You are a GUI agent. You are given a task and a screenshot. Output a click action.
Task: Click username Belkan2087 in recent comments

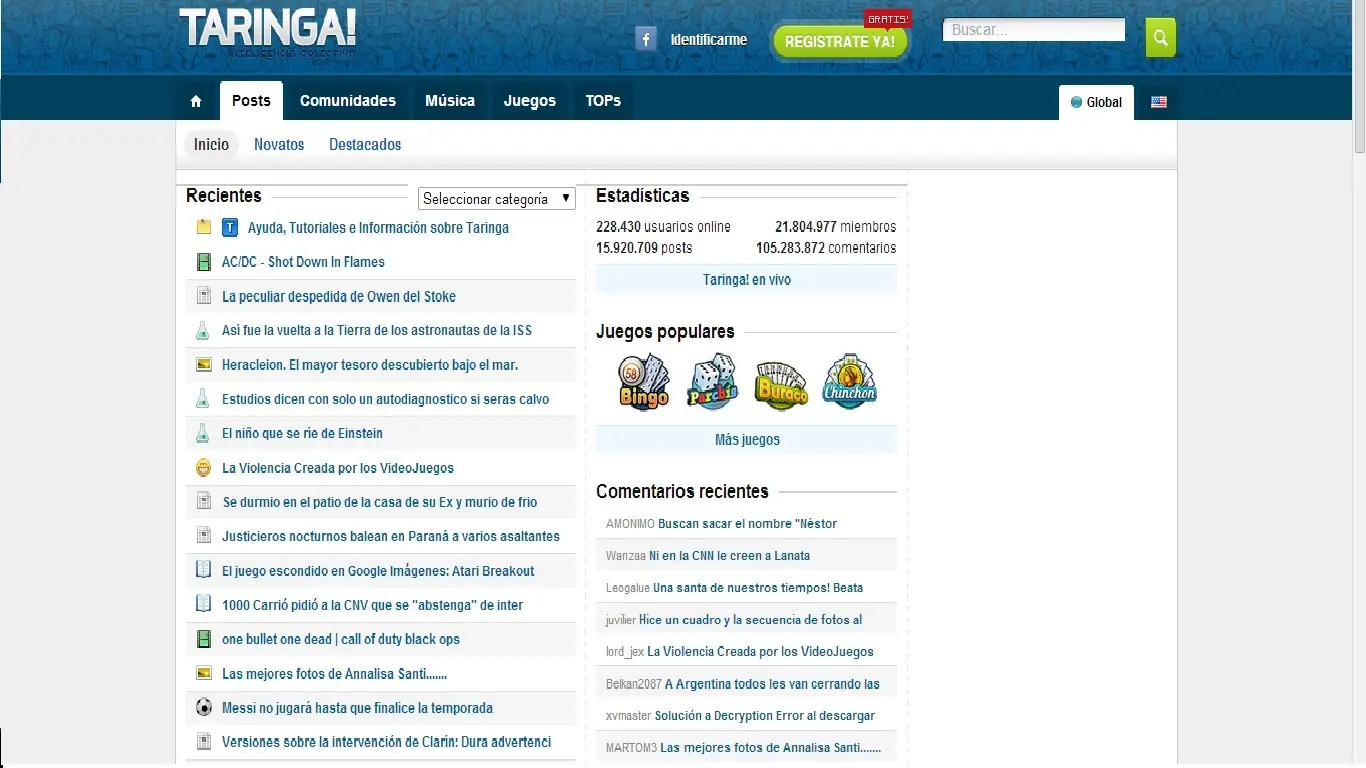(634, 684)
